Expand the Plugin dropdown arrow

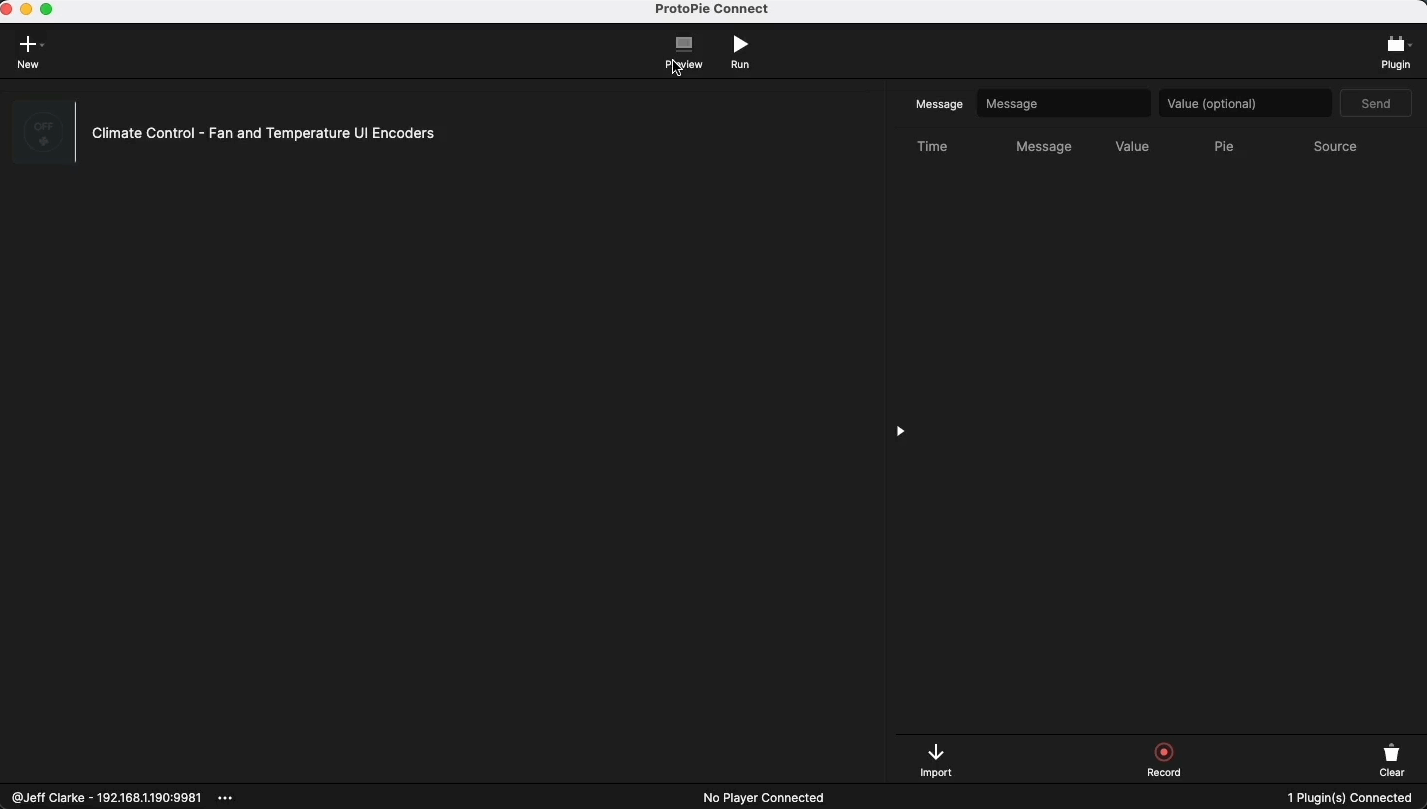[x=1410, y=45]
